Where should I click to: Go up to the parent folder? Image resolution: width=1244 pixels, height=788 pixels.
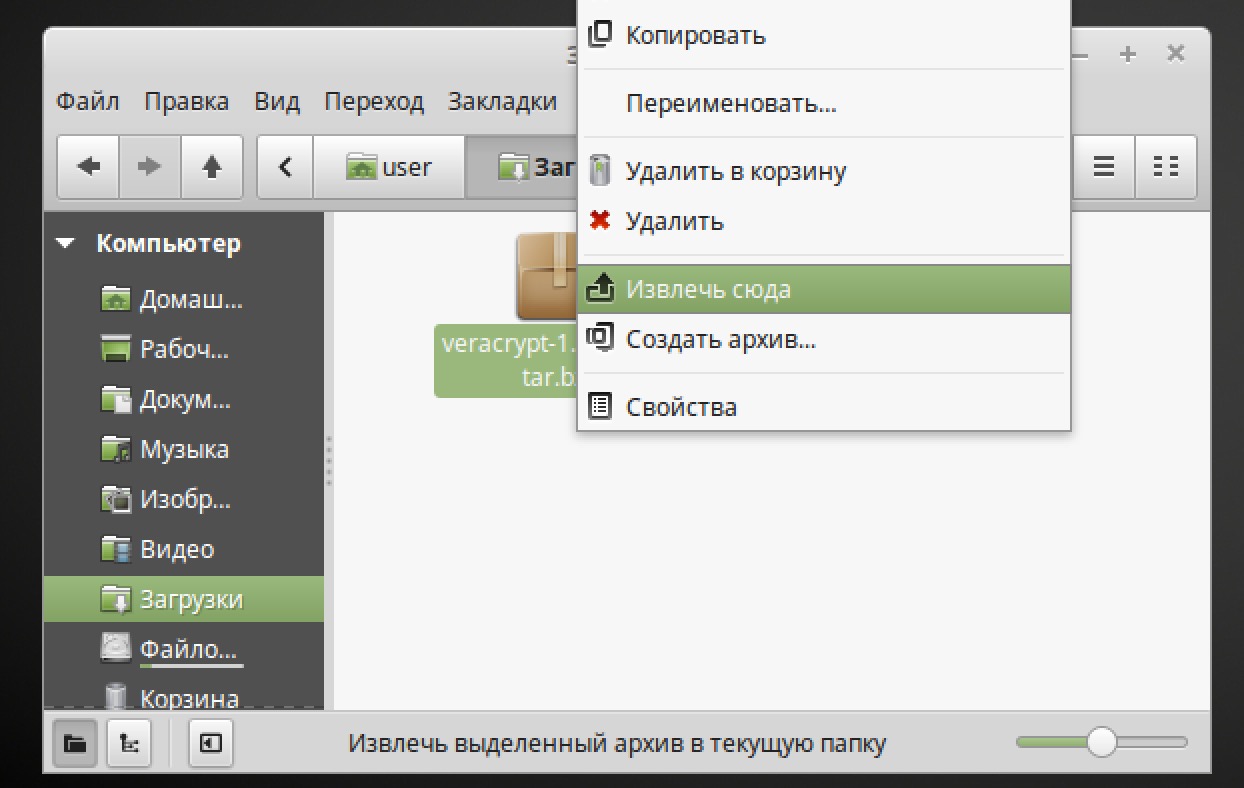[x=212, y=167]
